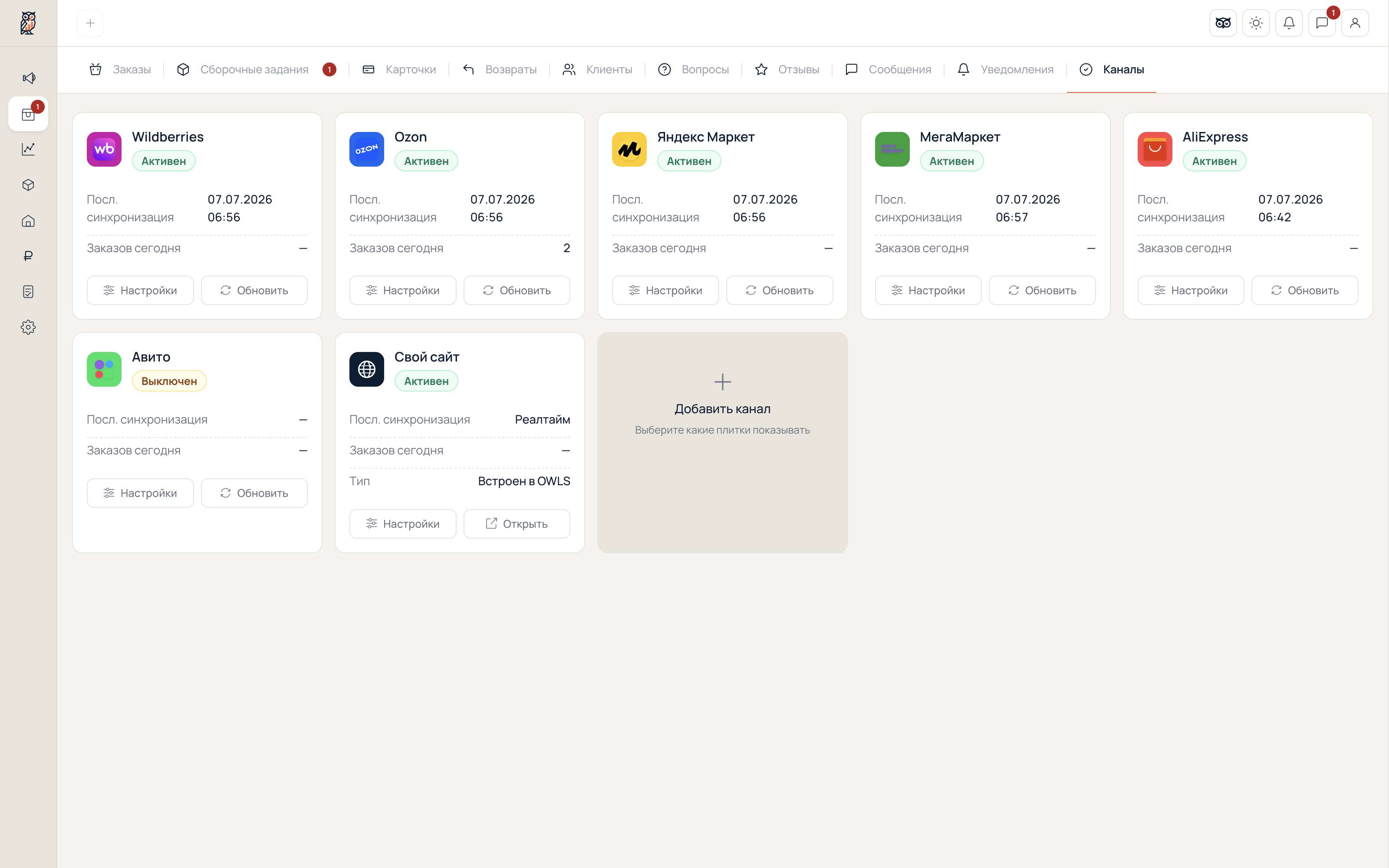The height and width of the screenshot is (868, 1389).
Task: Open the chat messages icon with badge
Action: coord(1322,23)
